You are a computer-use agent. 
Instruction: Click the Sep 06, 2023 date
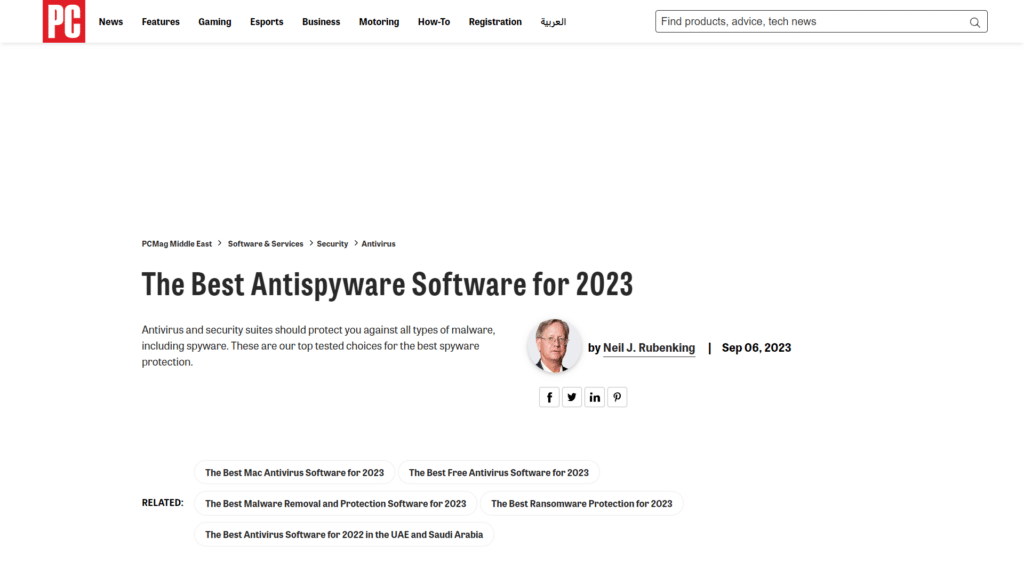tap(756, 348)
